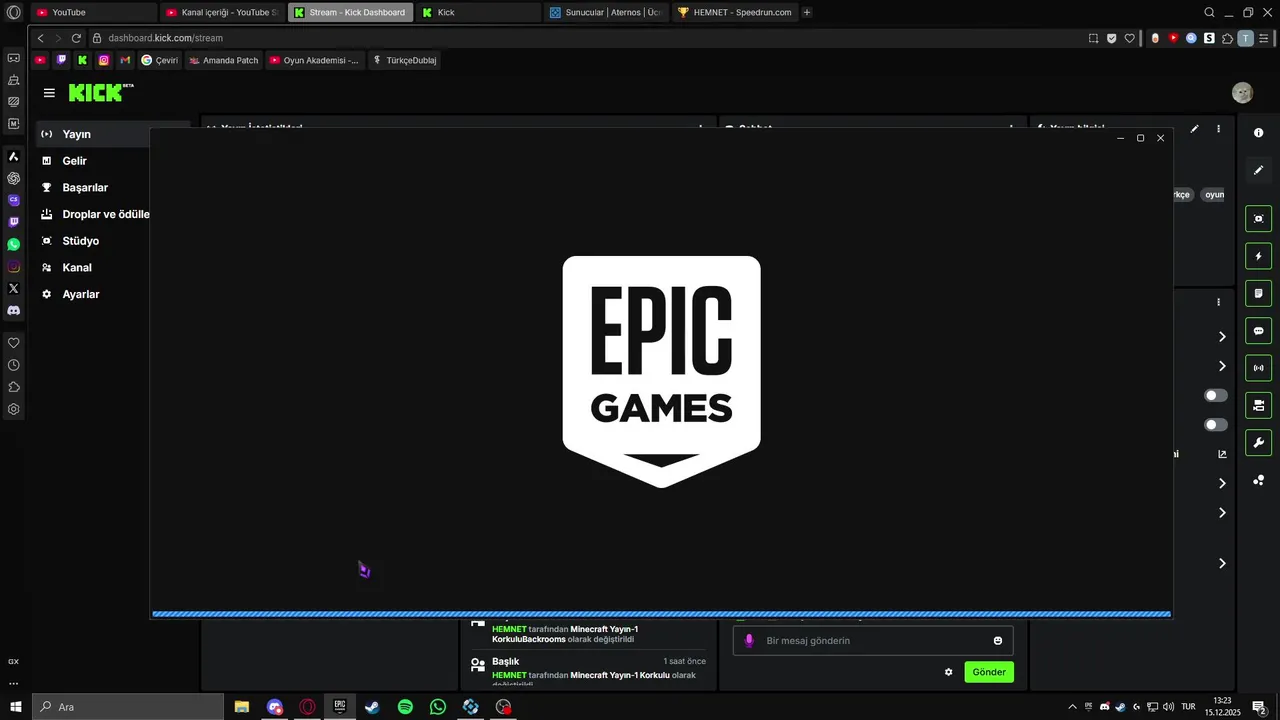The width and height of the screenshot is (1280, 720).
Task: Toggle the lower switch in right panel
Action: pyautogui.click(x=1215, y=425)
